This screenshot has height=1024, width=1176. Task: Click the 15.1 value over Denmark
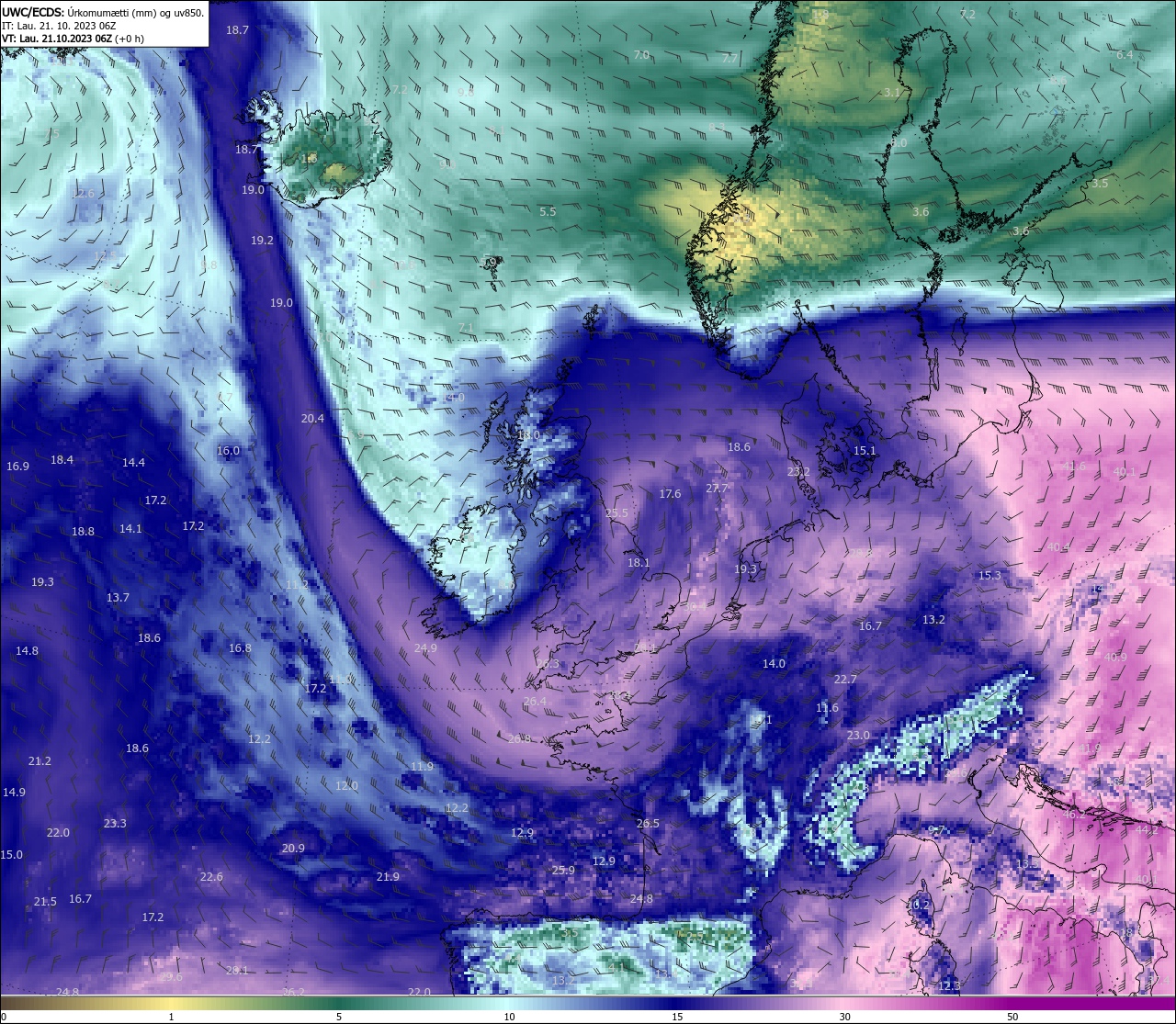pyautogui.click(x=865, y=451)
